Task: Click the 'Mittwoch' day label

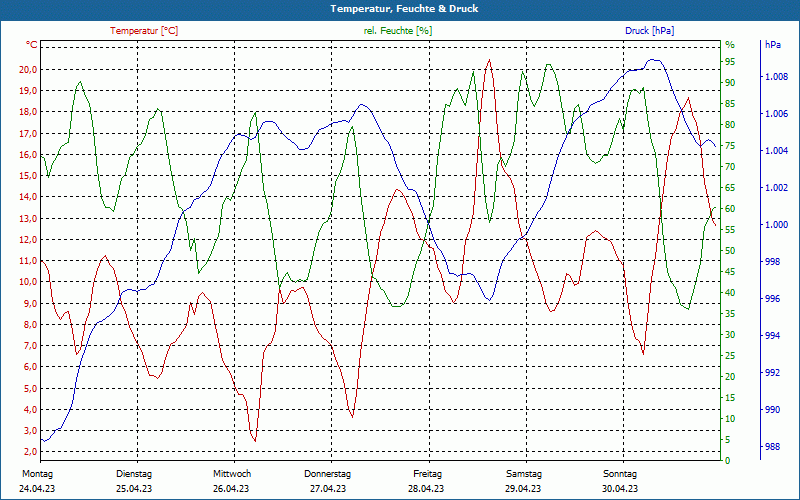Action: 232,474
